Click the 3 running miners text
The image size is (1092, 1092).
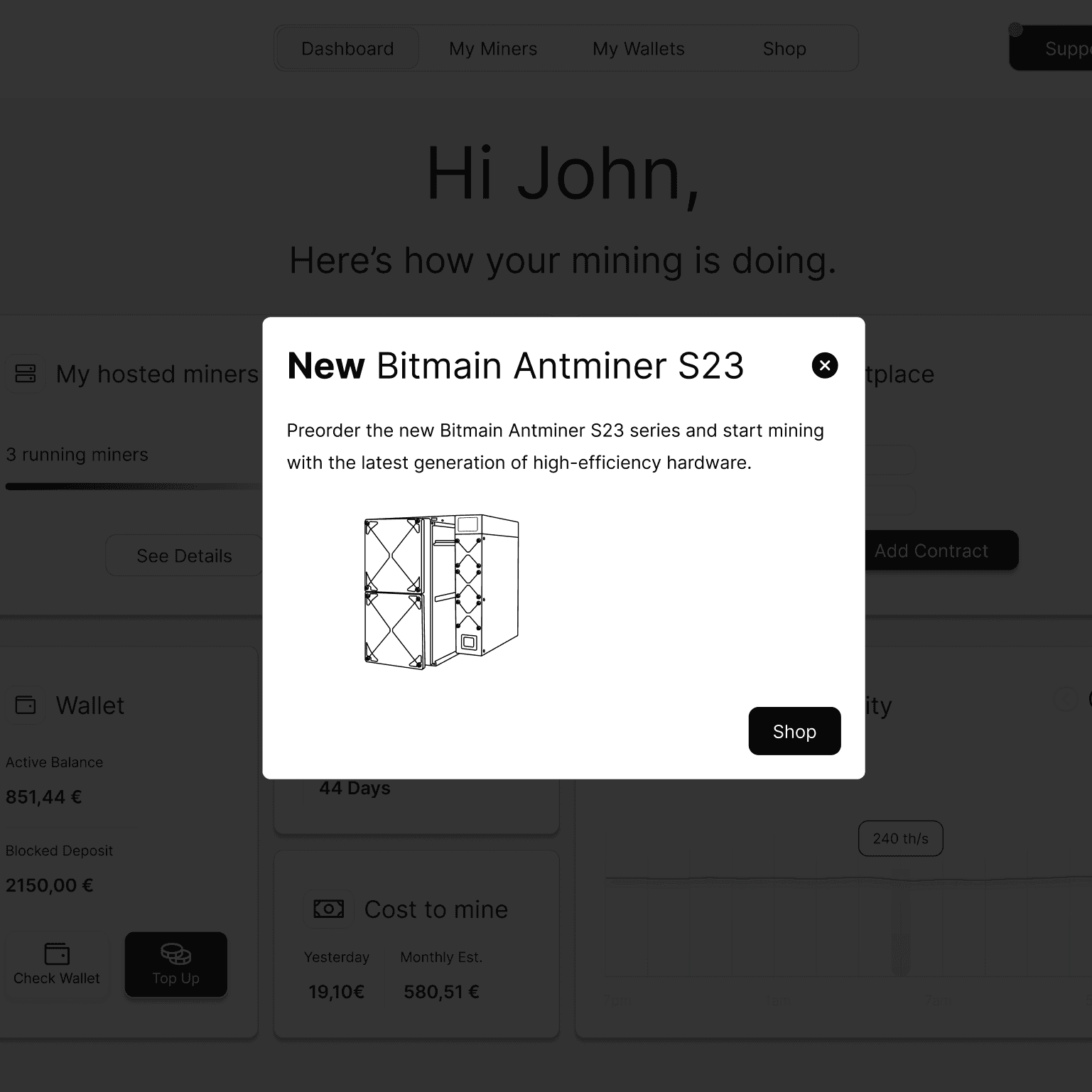pos(77,455)
